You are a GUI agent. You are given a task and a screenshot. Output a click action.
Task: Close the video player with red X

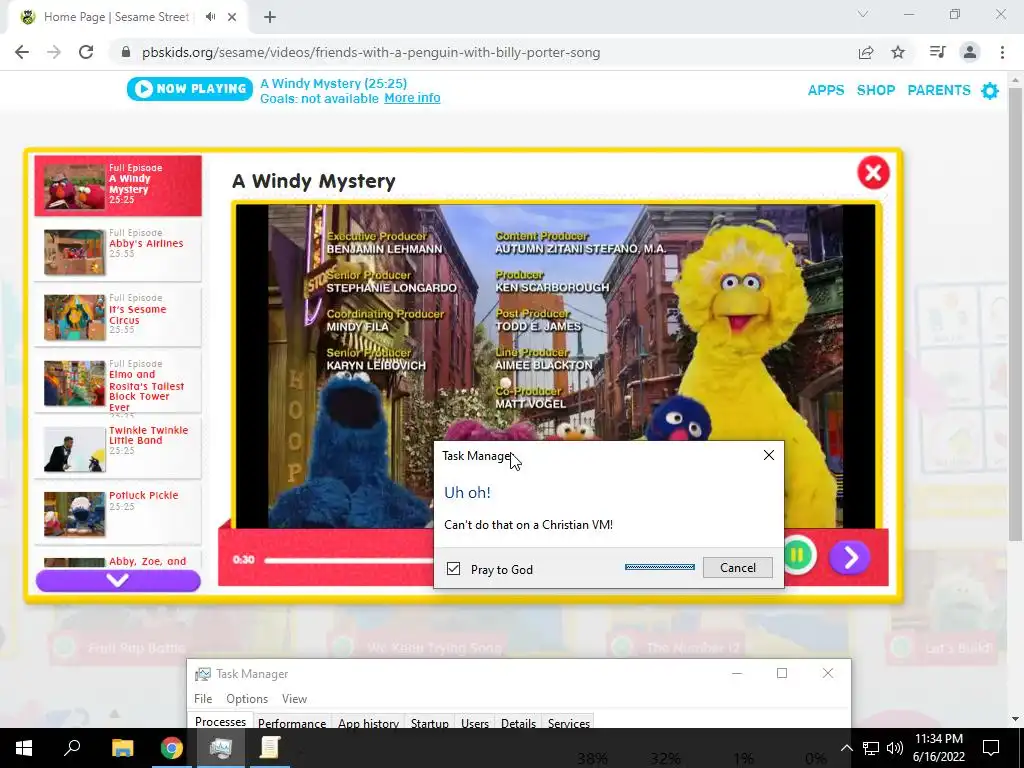click(873, 173)
